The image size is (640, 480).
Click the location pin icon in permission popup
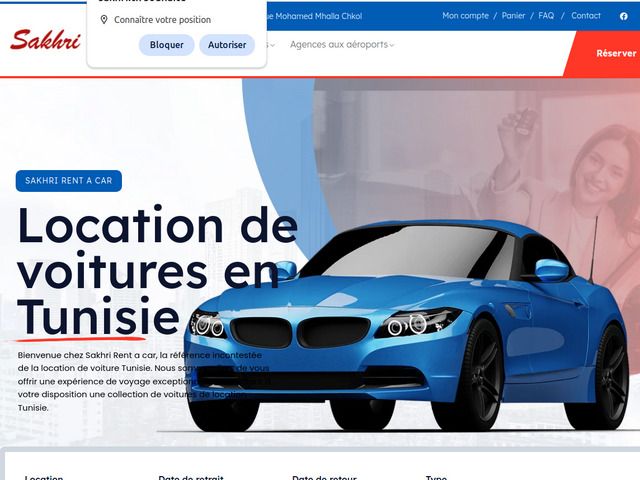(x=104, y=20)
